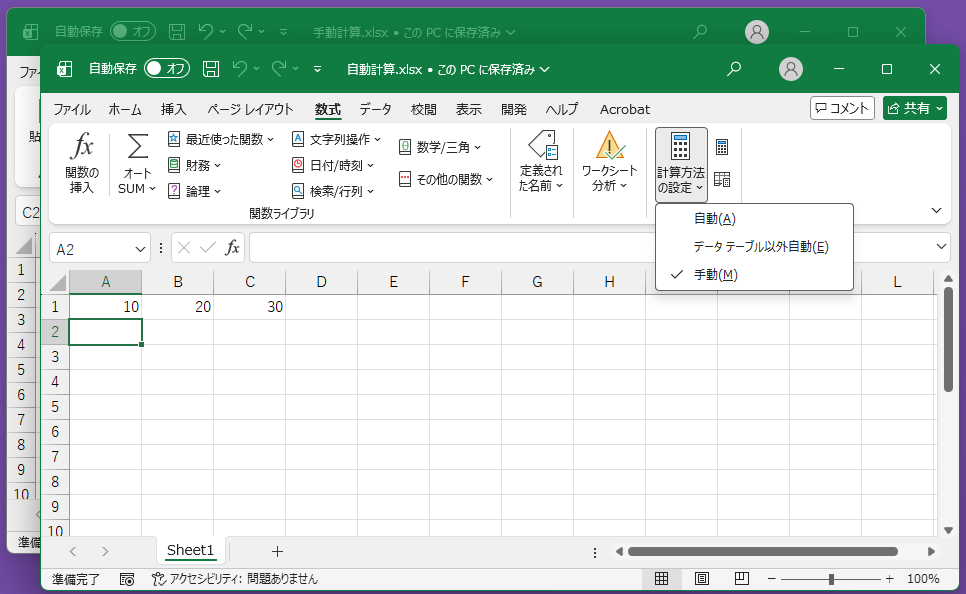Open Lookup/Reference (検索/行列) functions dropdown
The image size is (966, 594).
[333, 191]
